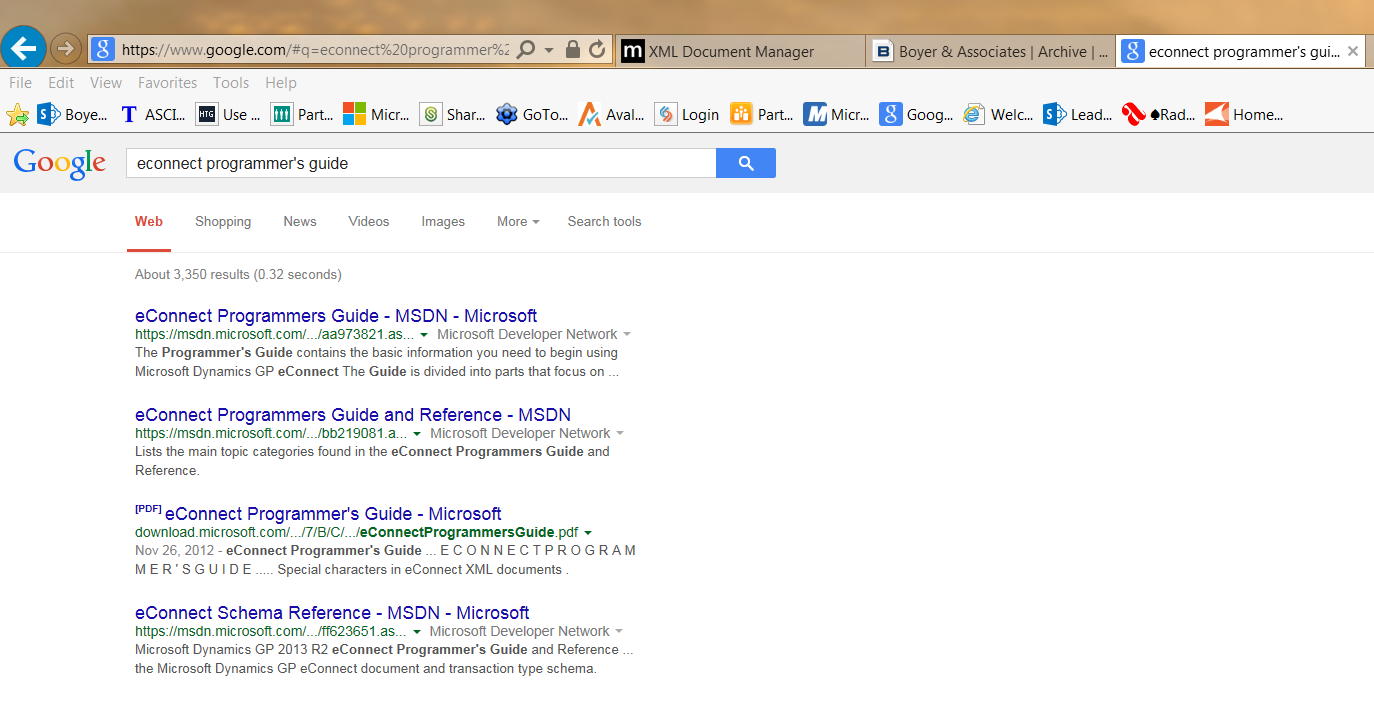This screenshot has width=1374, height=703.
Task: Open the Home... bookmark
Action: 1244,115
